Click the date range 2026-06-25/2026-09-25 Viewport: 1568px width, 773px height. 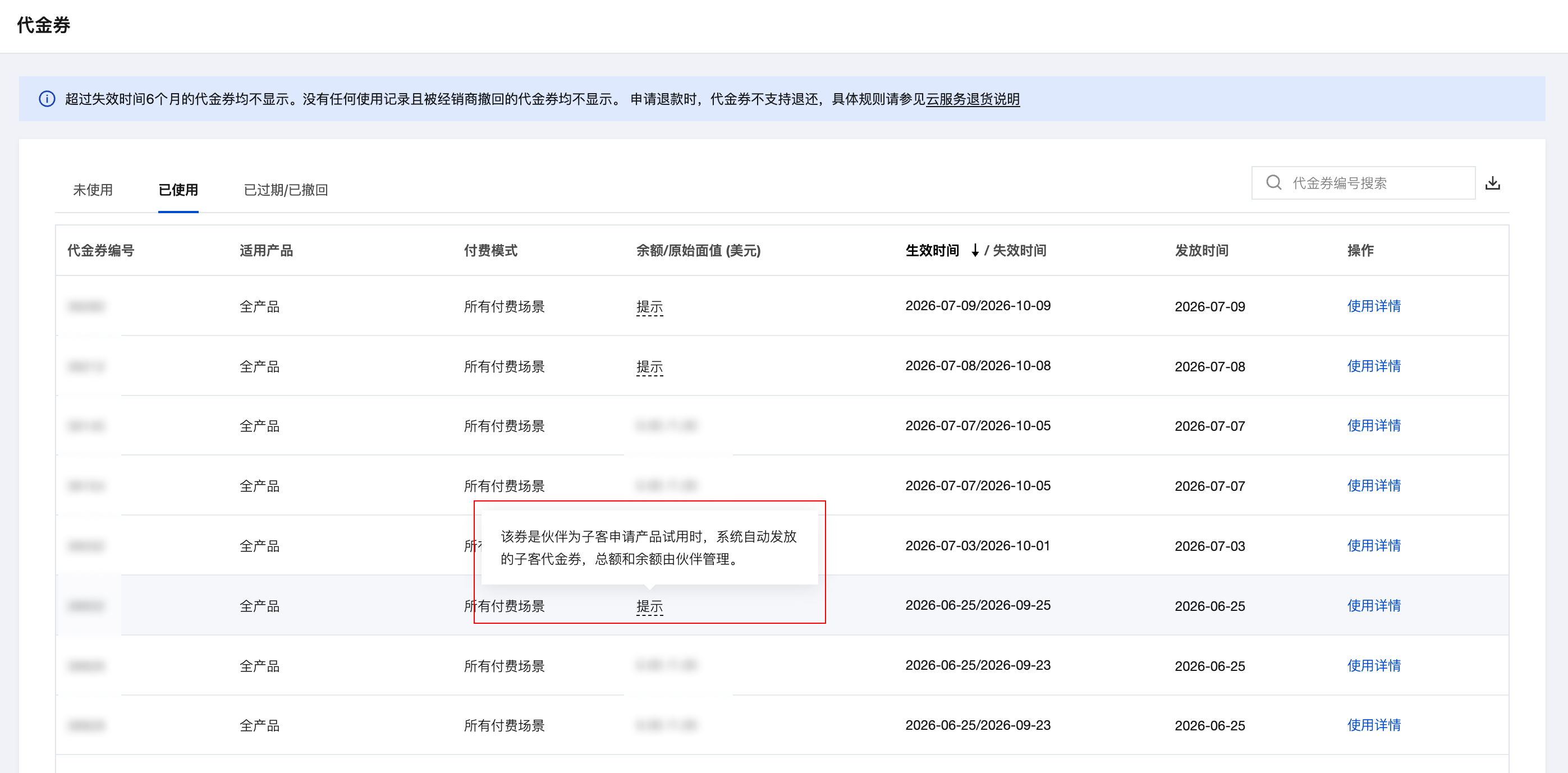coord(978,605)
